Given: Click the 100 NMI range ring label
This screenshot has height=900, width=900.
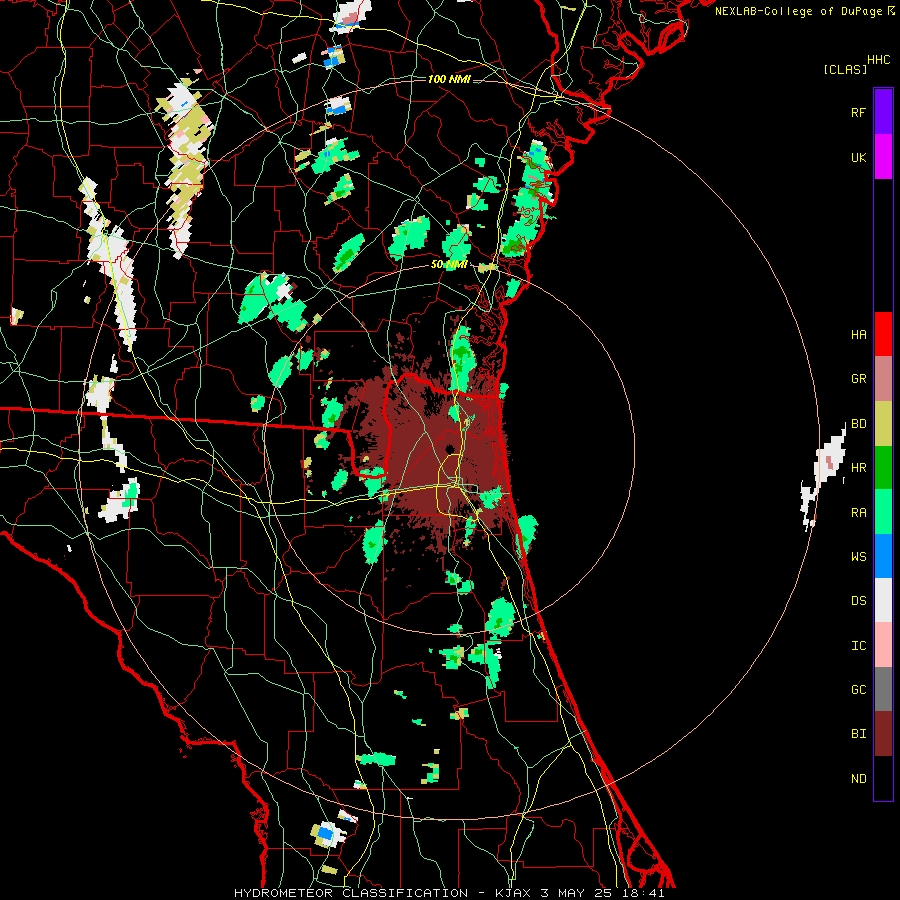Looking at the screenshot, I should 449,79.
